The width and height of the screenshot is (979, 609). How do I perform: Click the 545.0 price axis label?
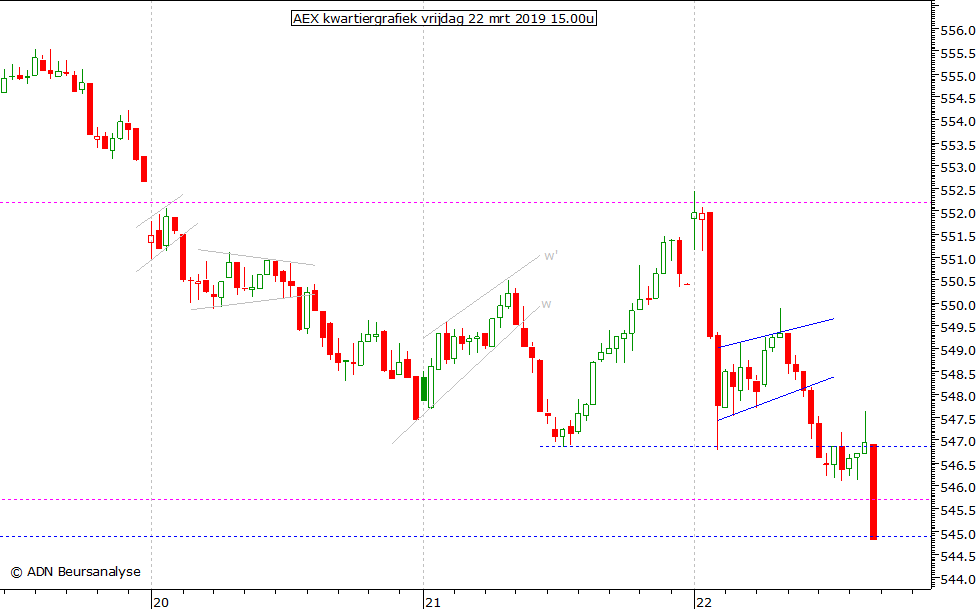coord(958,535)
